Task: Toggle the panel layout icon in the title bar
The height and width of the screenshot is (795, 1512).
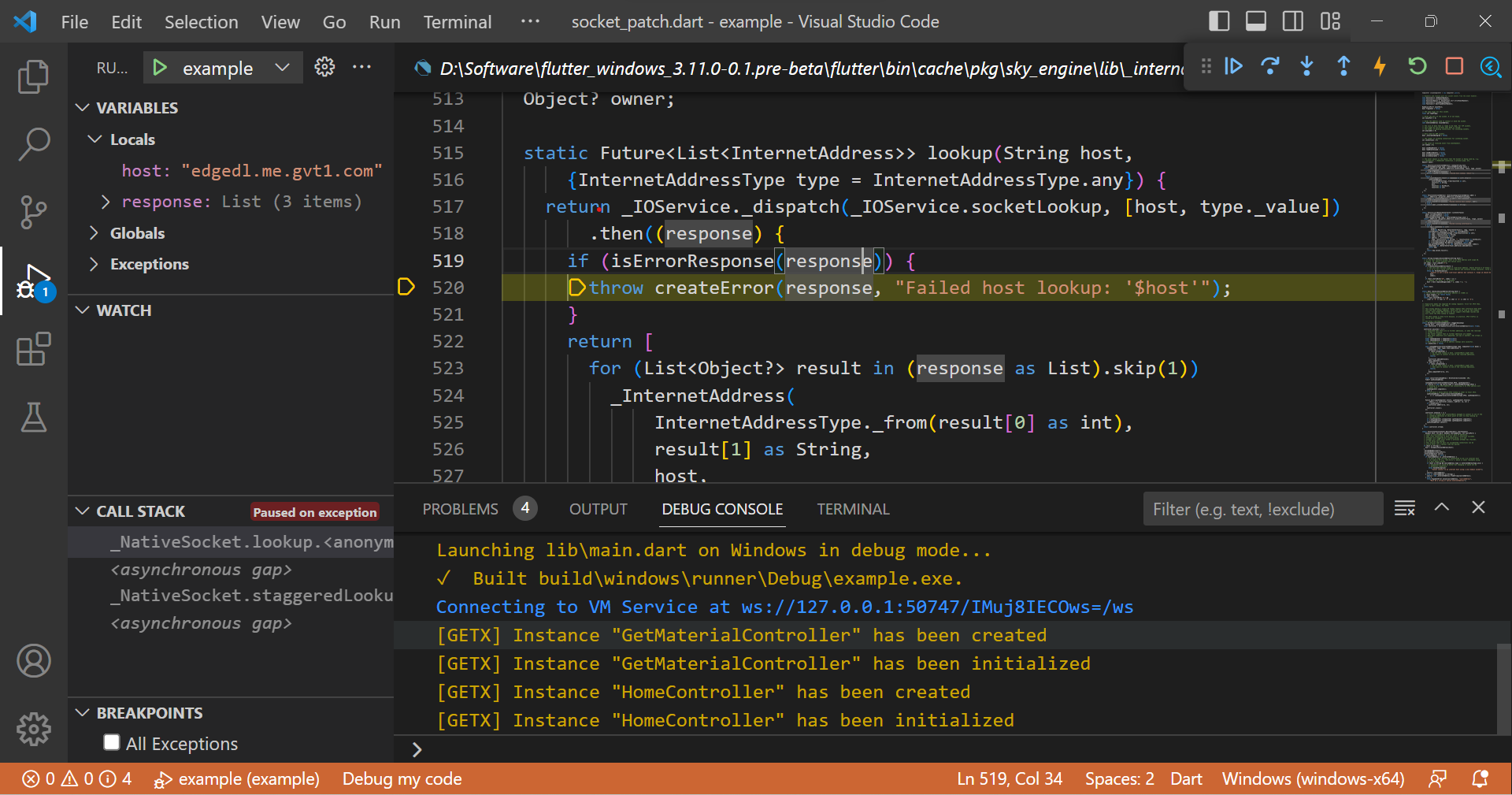Action: click(1255, 21)
